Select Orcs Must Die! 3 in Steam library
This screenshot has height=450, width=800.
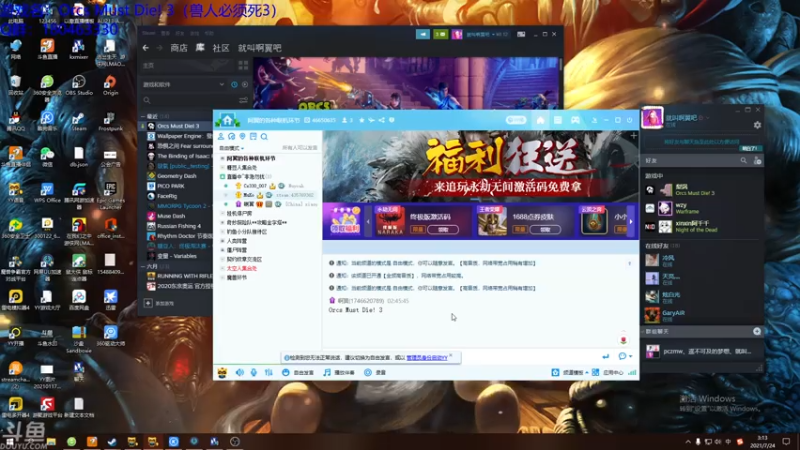tap(178, 126)
